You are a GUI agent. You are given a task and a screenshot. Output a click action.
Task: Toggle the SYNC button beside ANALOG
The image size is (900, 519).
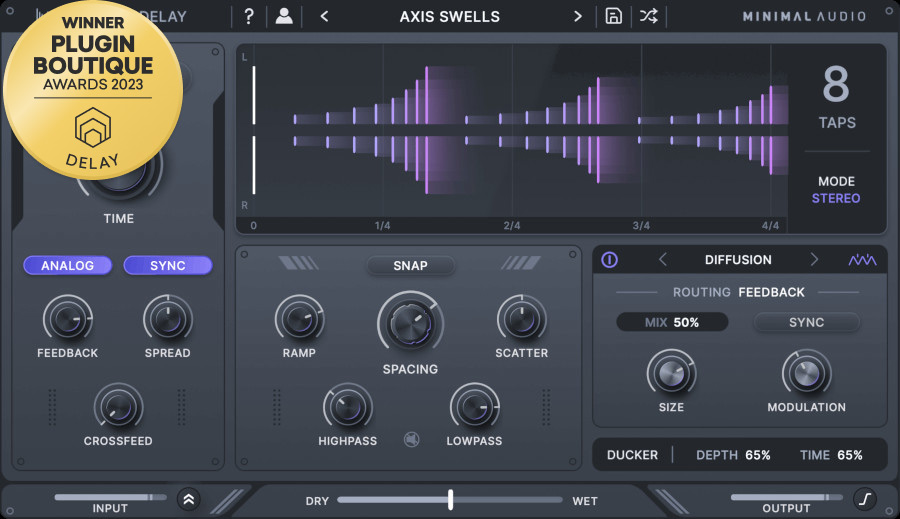pos(168,265)
